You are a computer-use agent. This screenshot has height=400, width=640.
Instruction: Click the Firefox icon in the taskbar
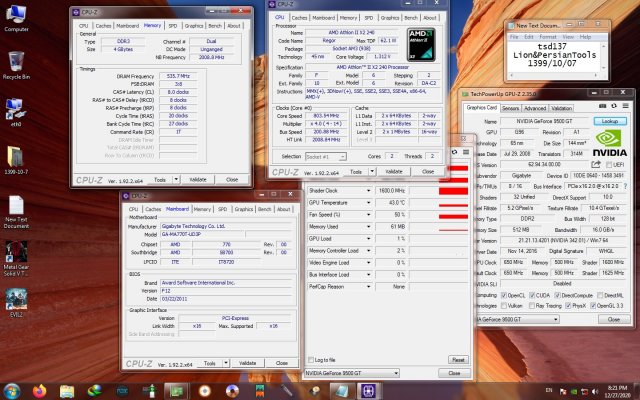40,389
